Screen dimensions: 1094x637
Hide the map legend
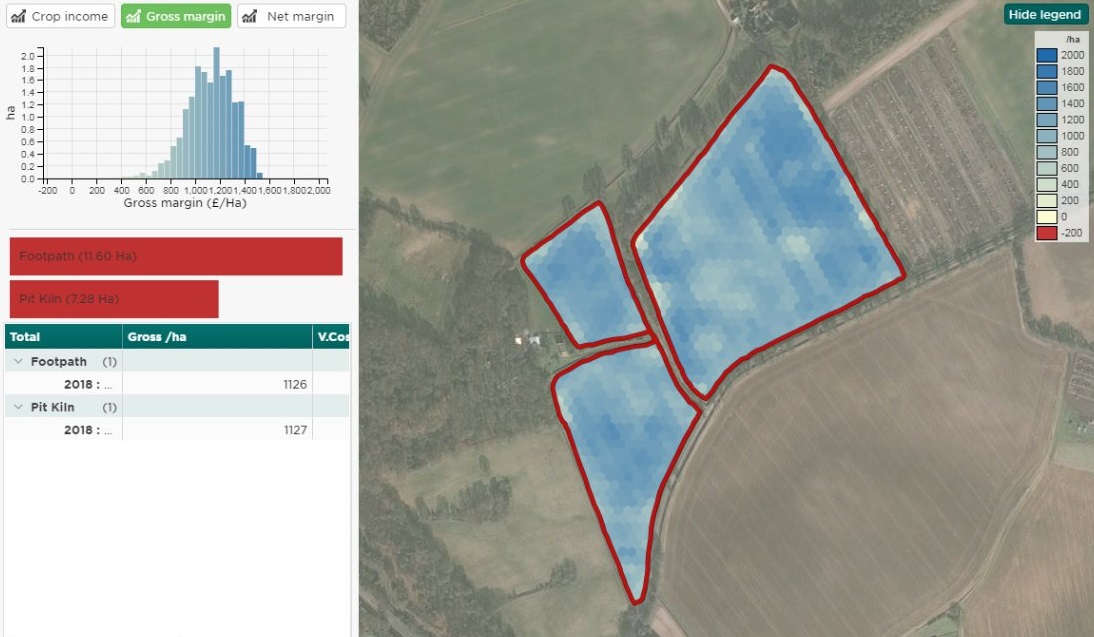click(1044, 14)
